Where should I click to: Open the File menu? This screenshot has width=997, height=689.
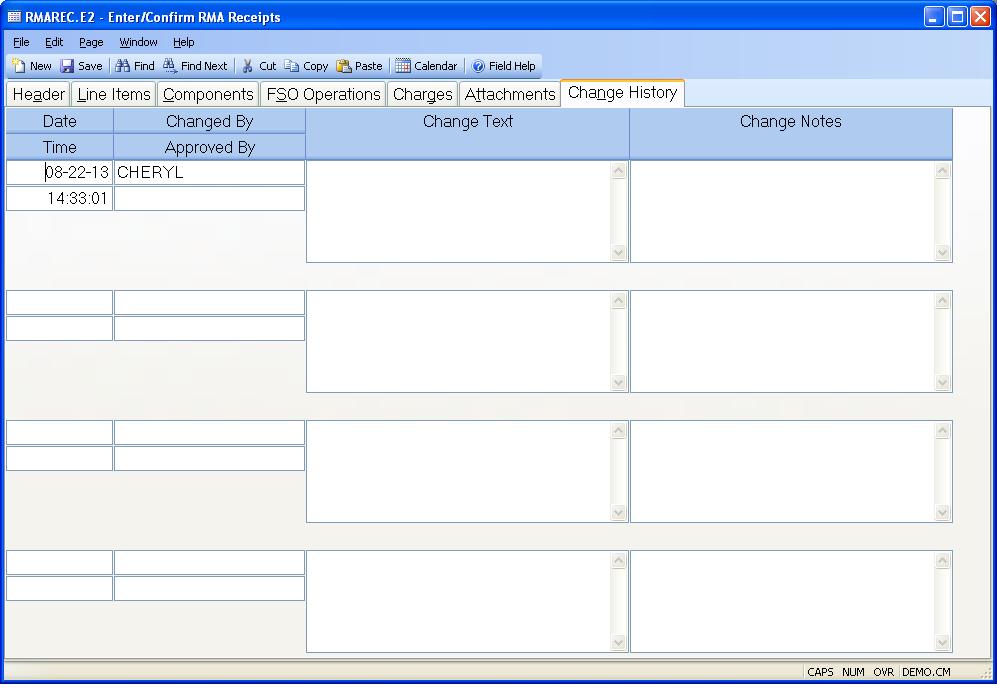21,42
